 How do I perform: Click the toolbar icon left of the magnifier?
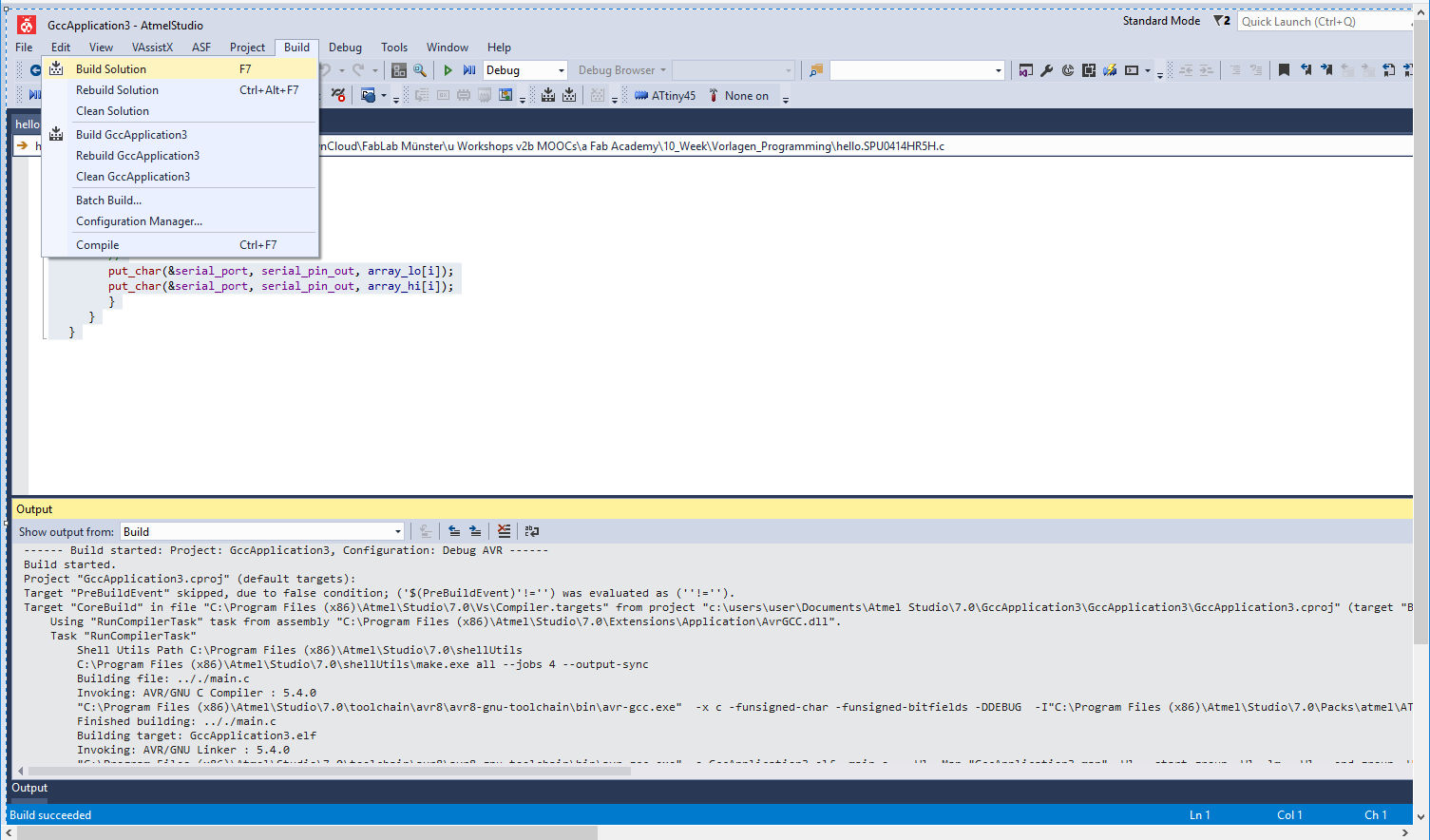click(399, 70)
